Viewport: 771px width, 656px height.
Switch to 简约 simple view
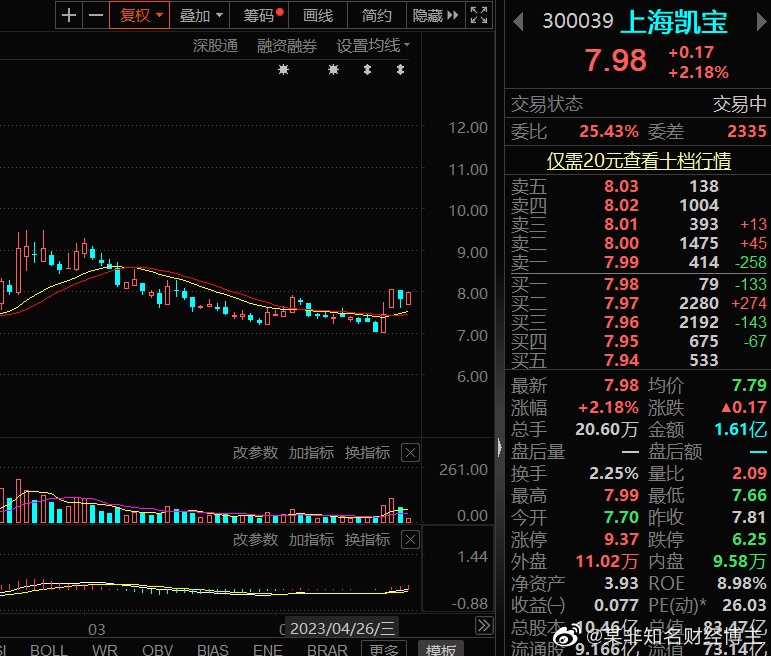pyautogui.click(x=377, y=15)
